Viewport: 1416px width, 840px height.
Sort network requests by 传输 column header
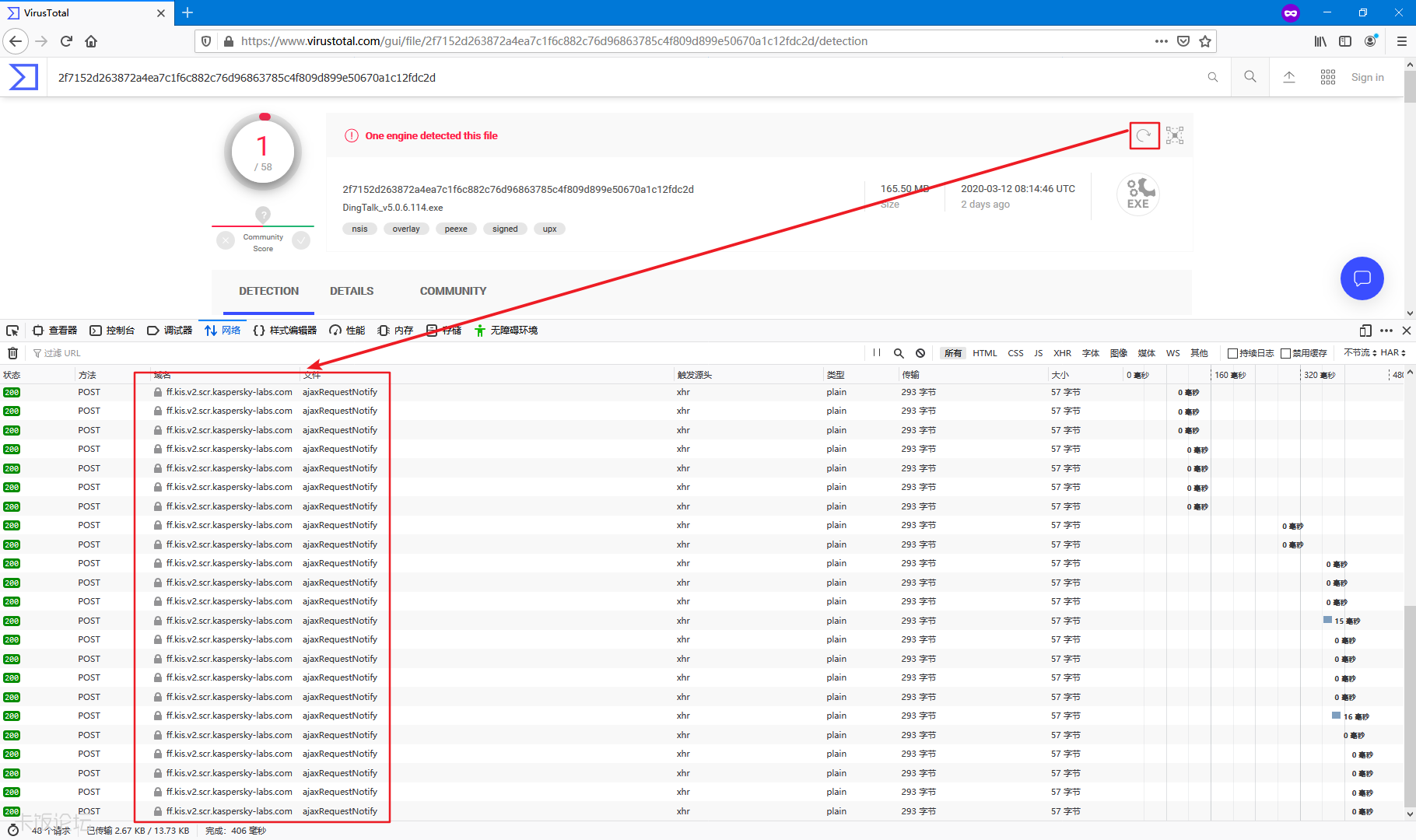(x=973, y=375)
